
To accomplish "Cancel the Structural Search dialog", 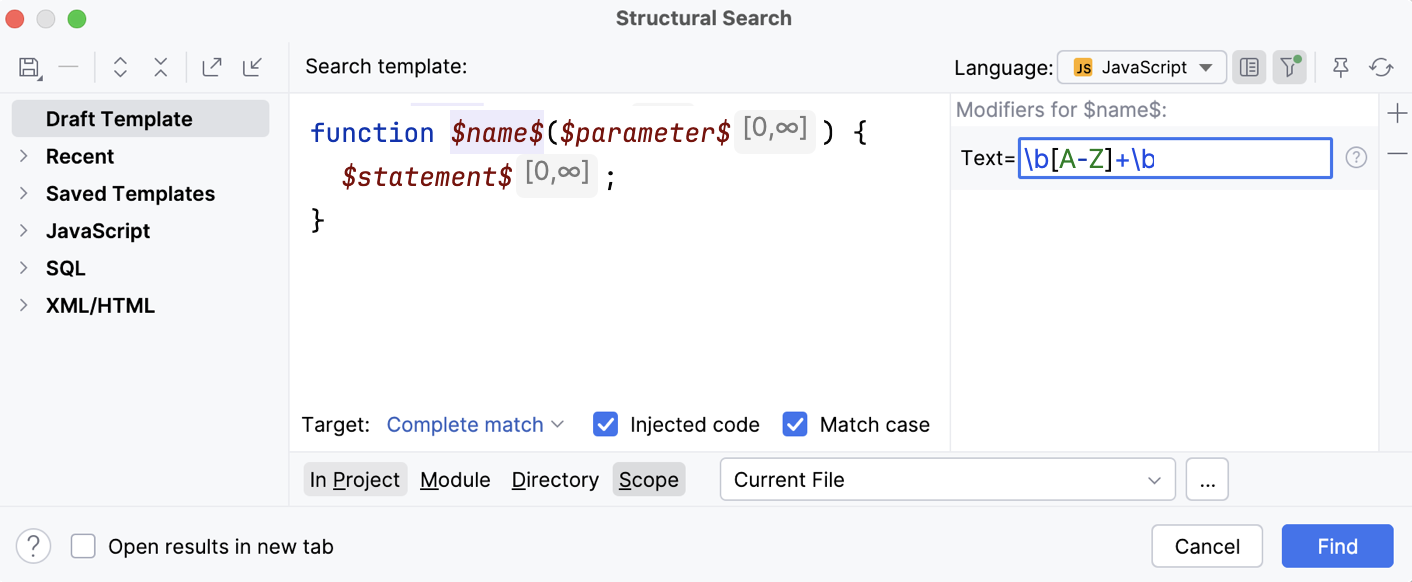I will point(1207,546).
